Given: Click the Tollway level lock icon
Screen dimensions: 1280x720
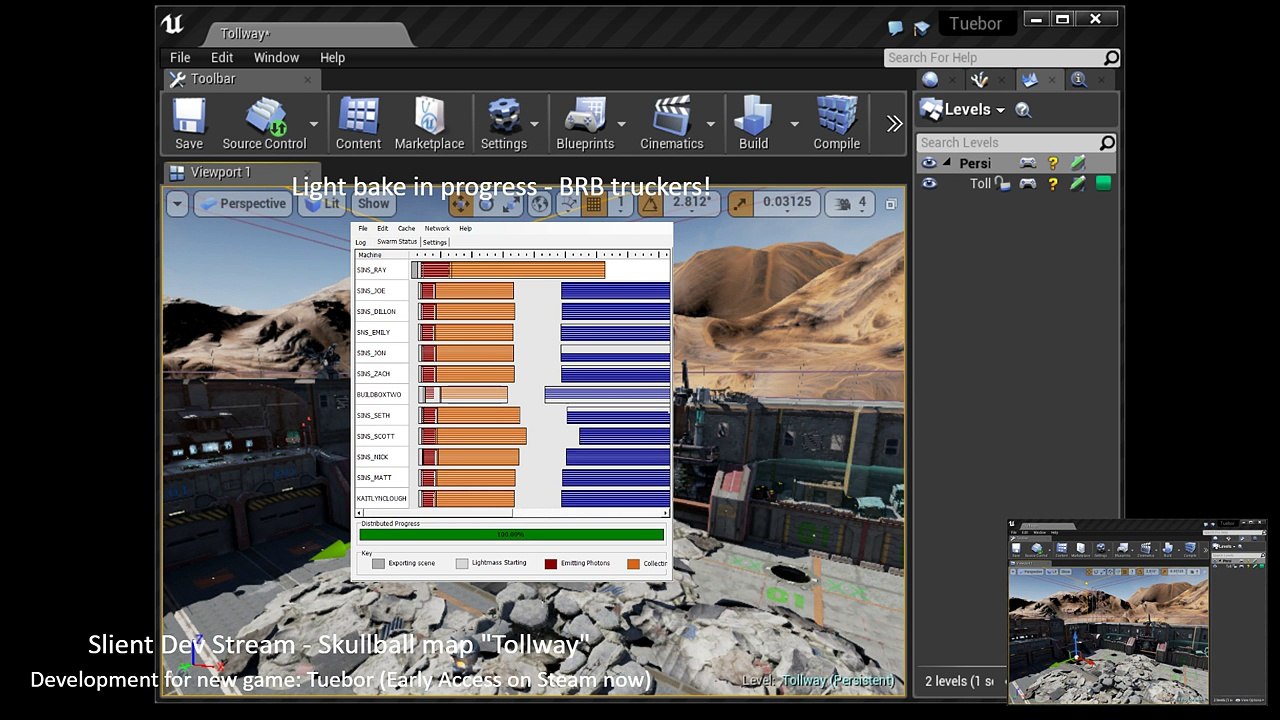Looking at the screenshot, I should [x=1002, y=183].
